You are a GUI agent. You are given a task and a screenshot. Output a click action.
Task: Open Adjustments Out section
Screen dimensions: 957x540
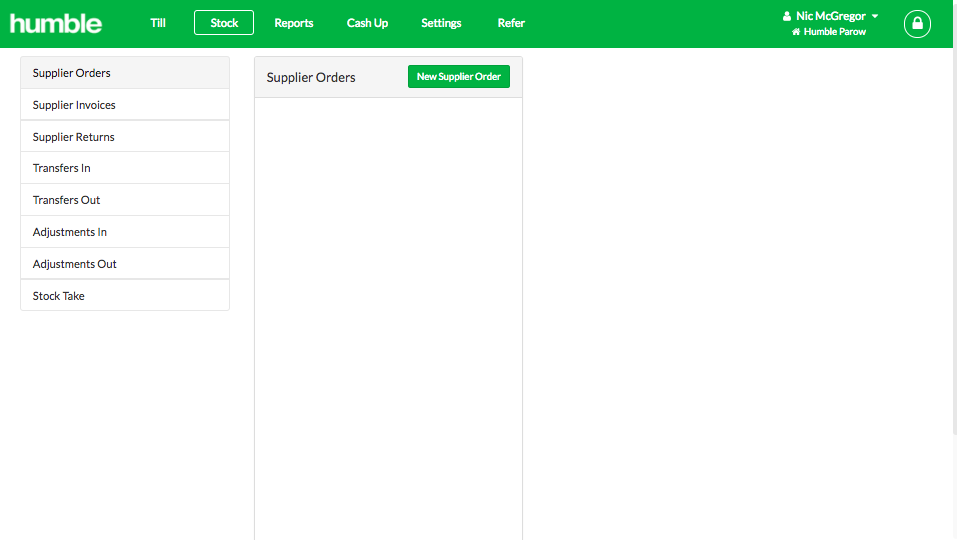pos(125,264)
